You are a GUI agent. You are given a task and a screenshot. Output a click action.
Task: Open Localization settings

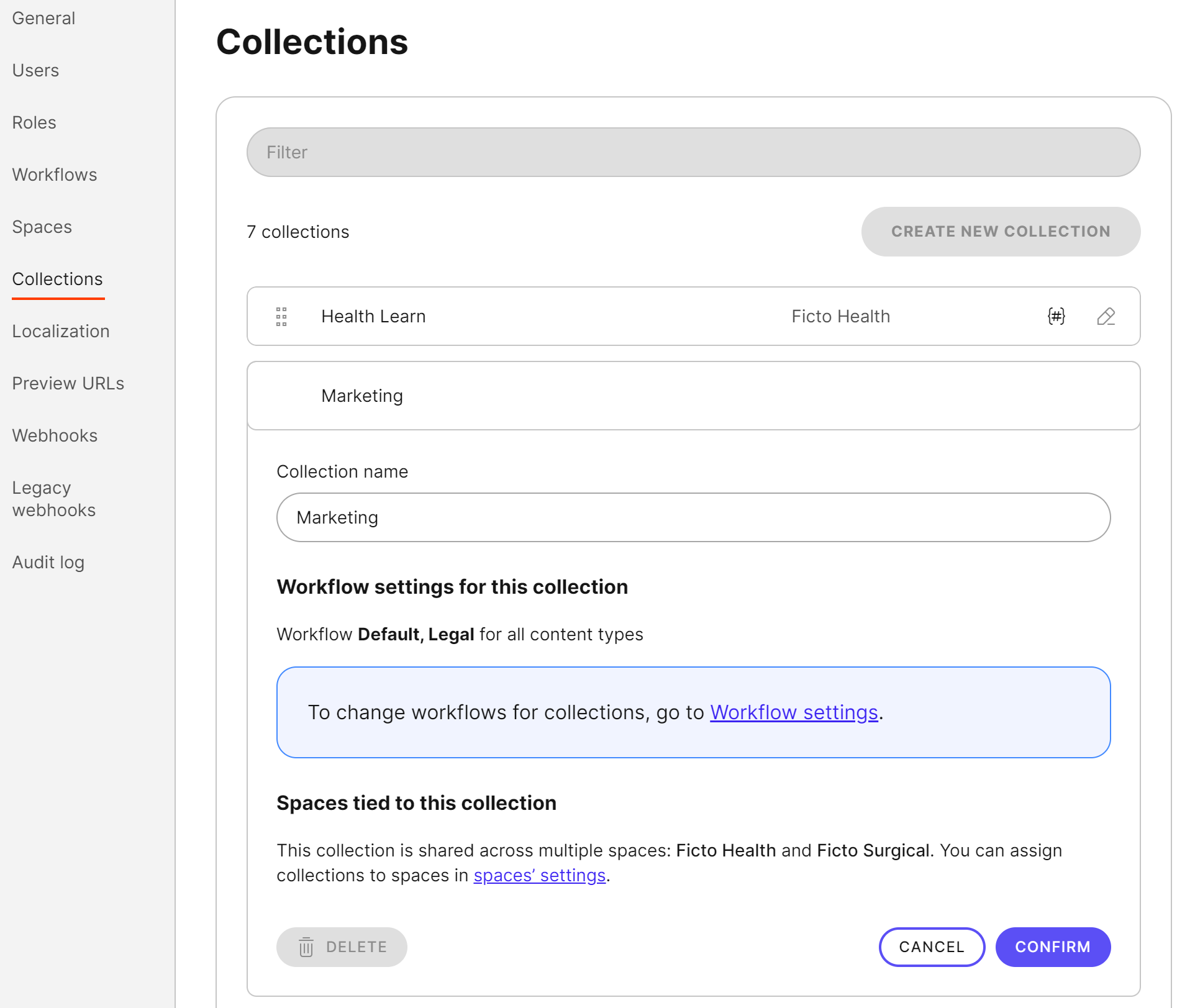[x=60, y=331]
